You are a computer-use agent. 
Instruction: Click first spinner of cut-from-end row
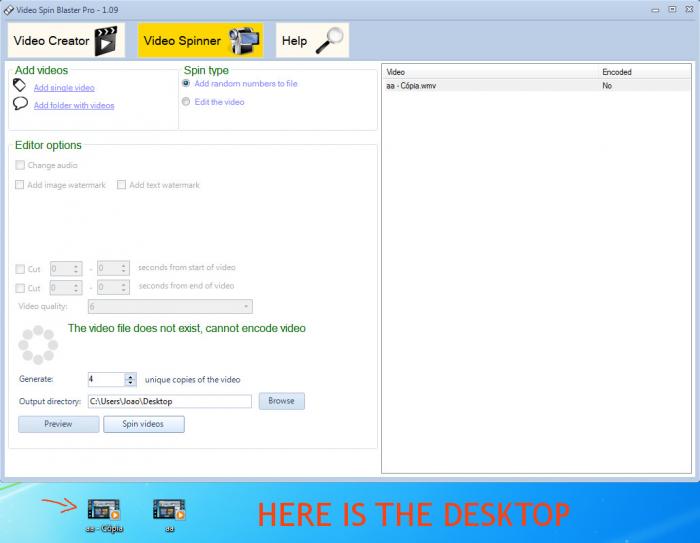pos(66,288)
